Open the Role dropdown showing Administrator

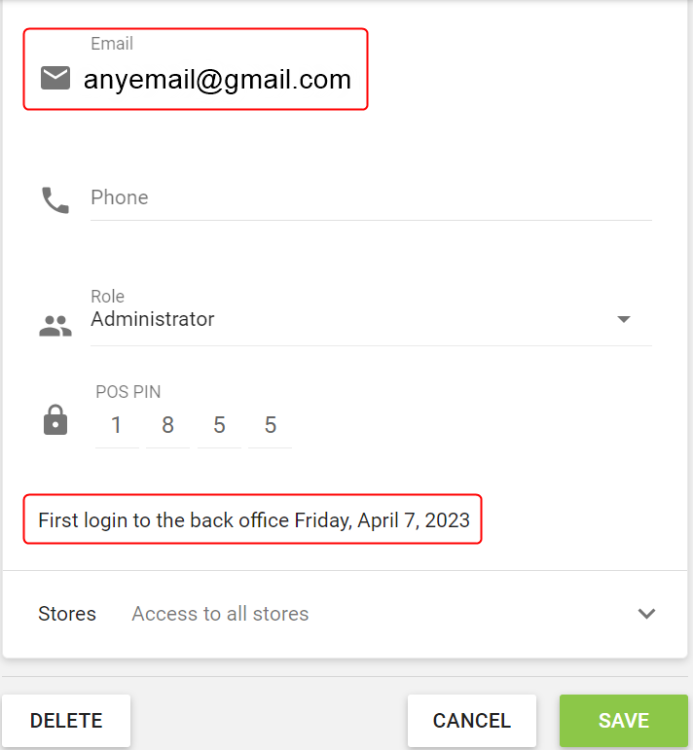350,320
